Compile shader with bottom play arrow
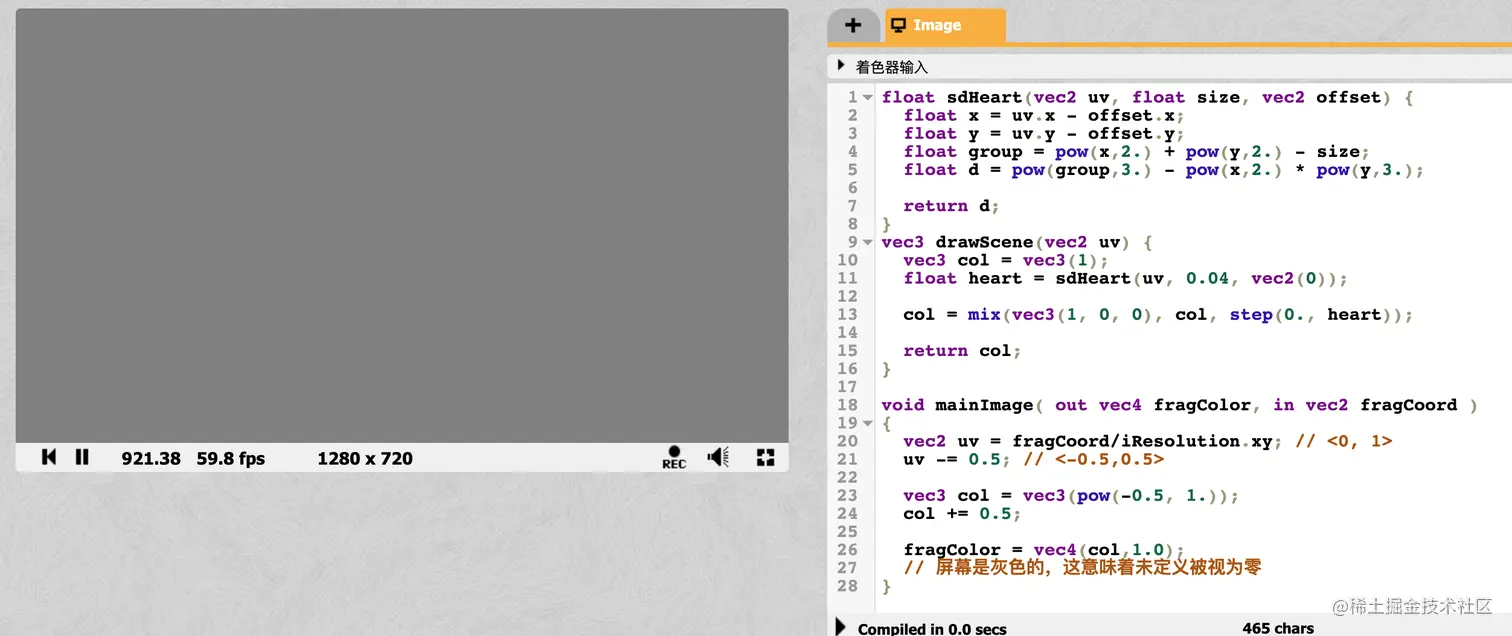 840,627
